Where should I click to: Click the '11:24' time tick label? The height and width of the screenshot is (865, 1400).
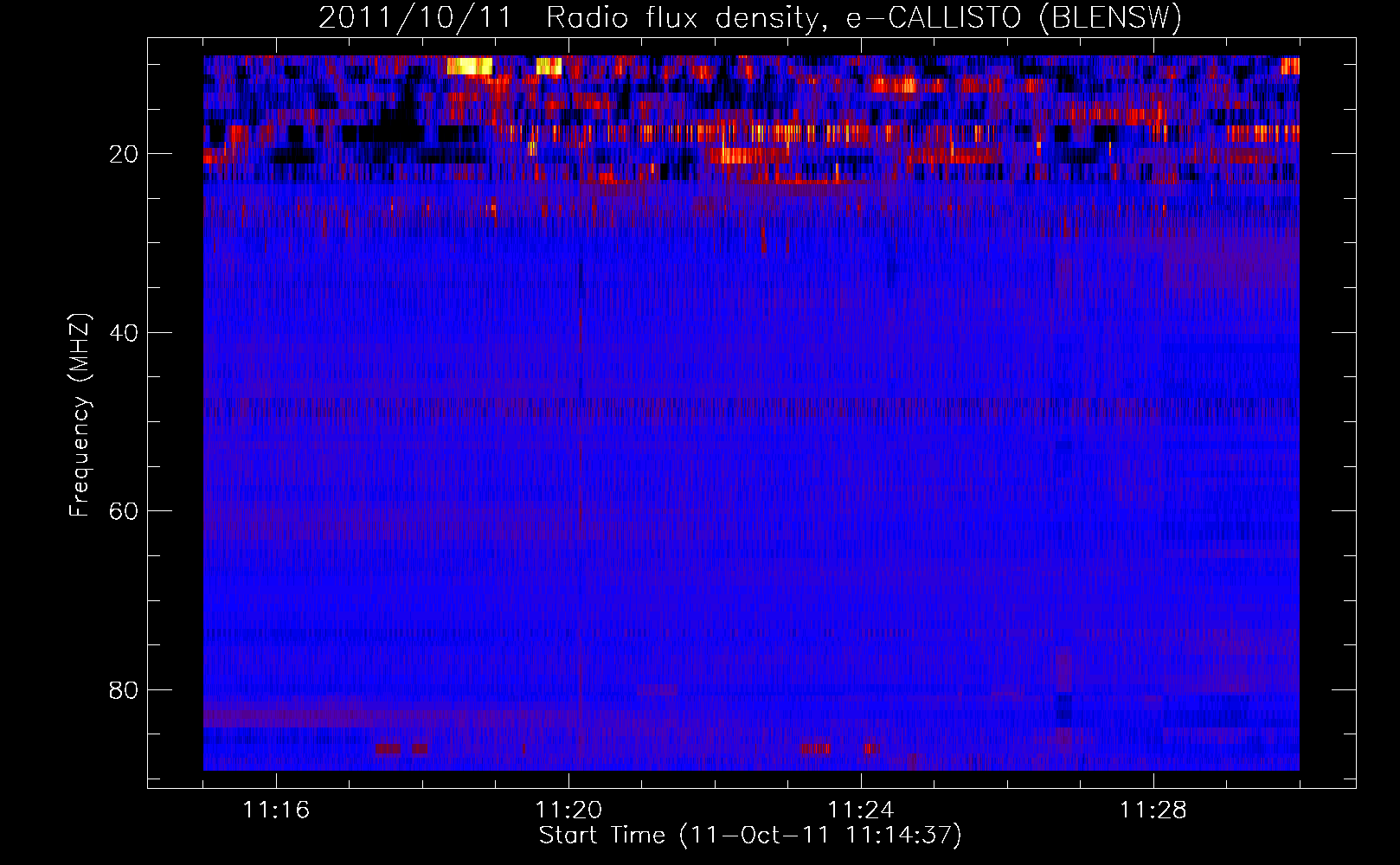point(861,811)
